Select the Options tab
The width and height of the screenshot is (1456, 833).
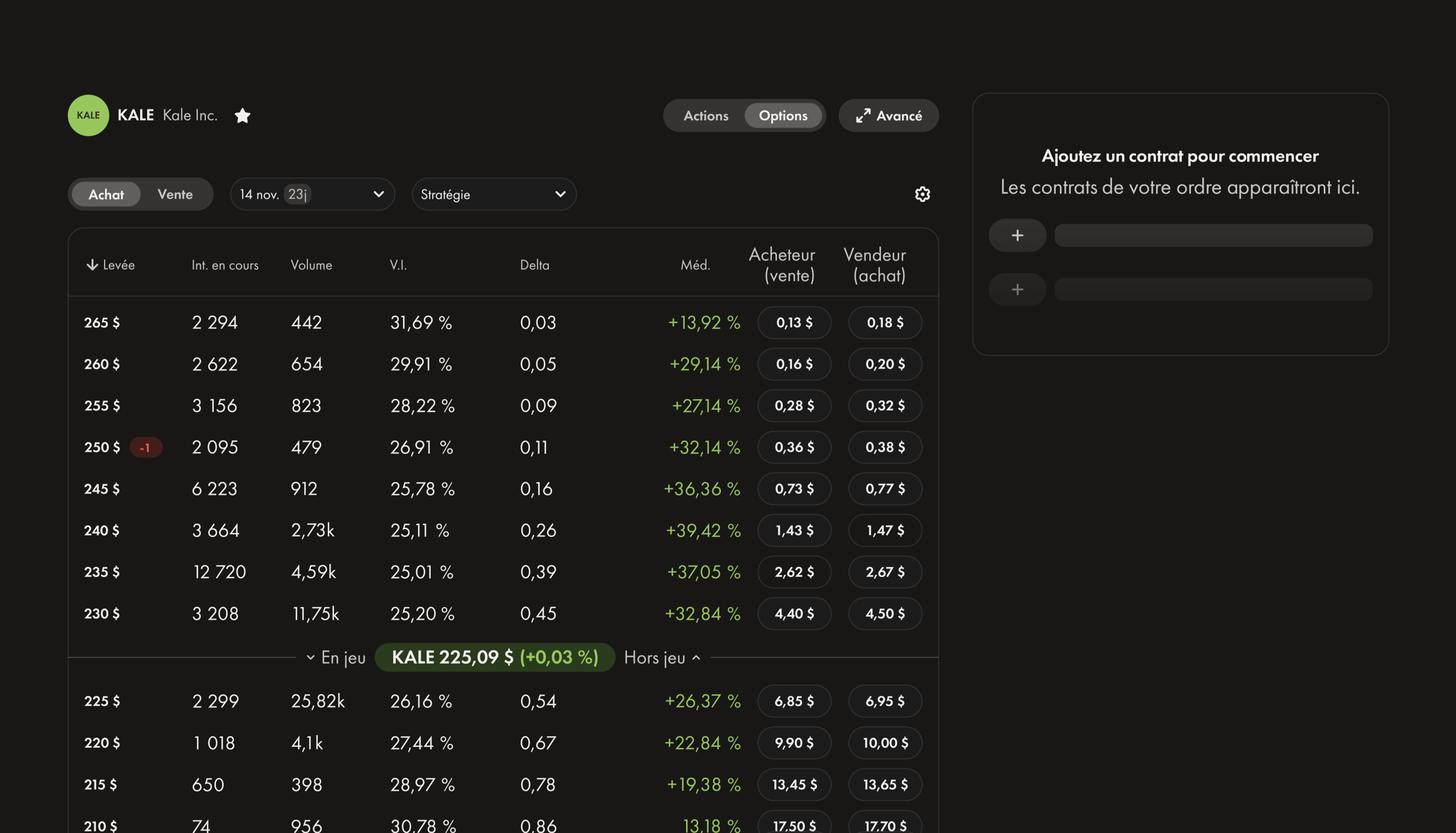[783, 115]
